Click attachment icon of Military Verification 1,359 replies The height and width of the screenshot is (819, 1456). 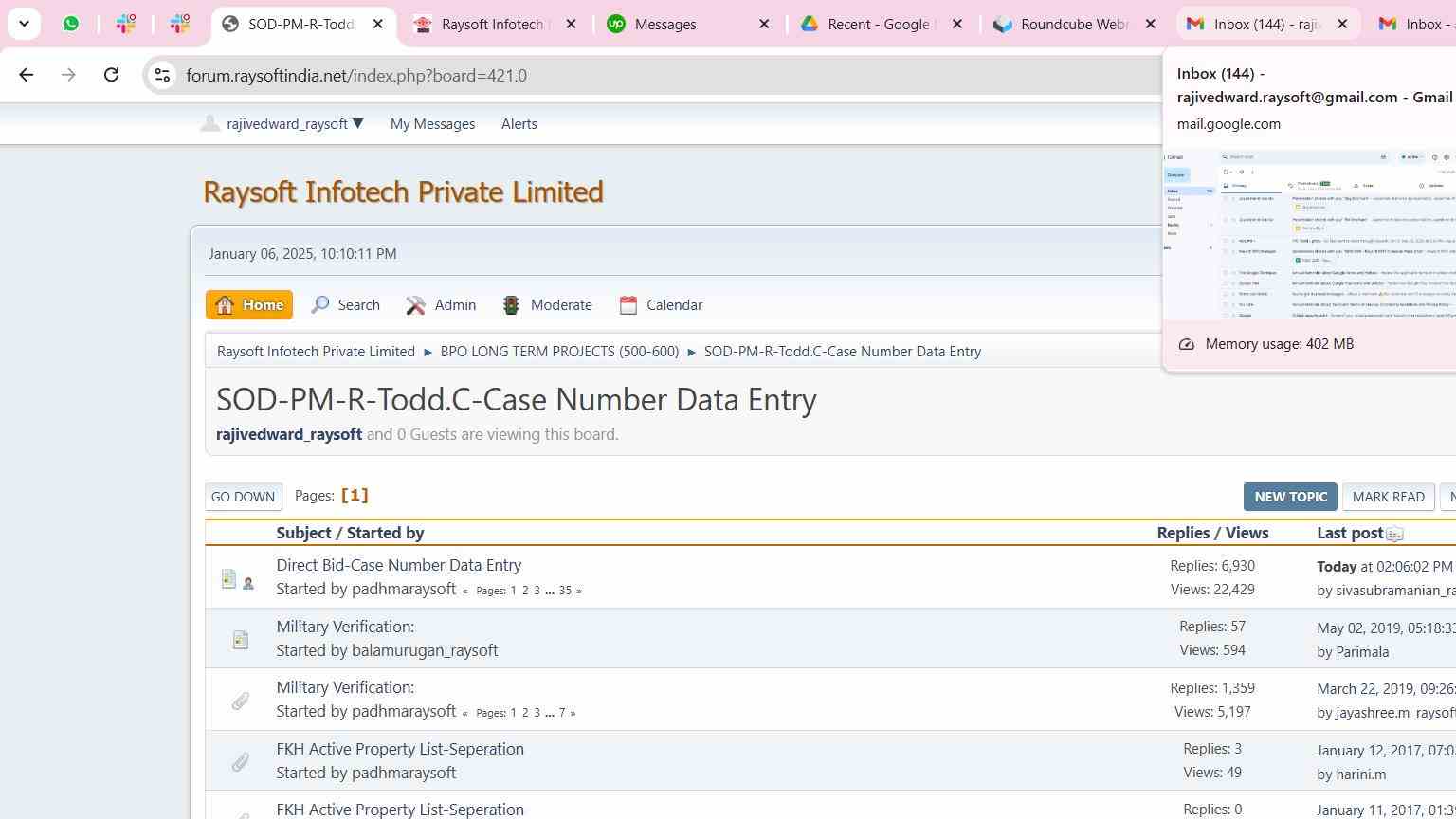[241, 701]
